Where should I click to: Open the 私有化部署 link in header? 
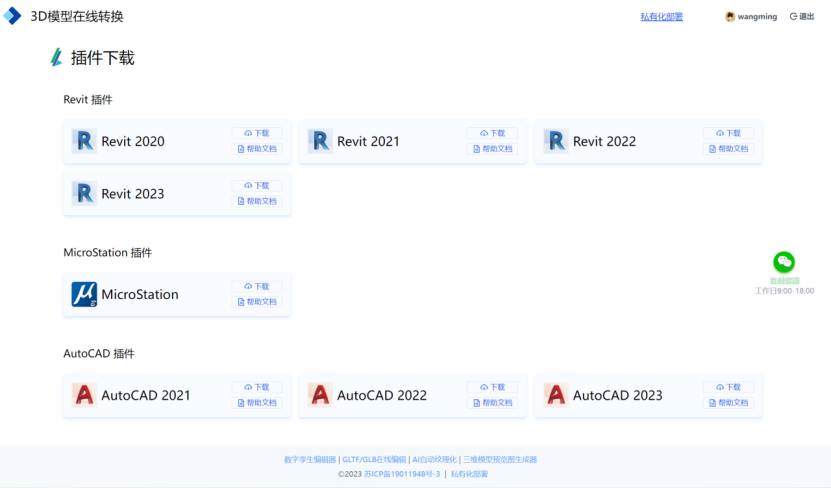[661, 16]
